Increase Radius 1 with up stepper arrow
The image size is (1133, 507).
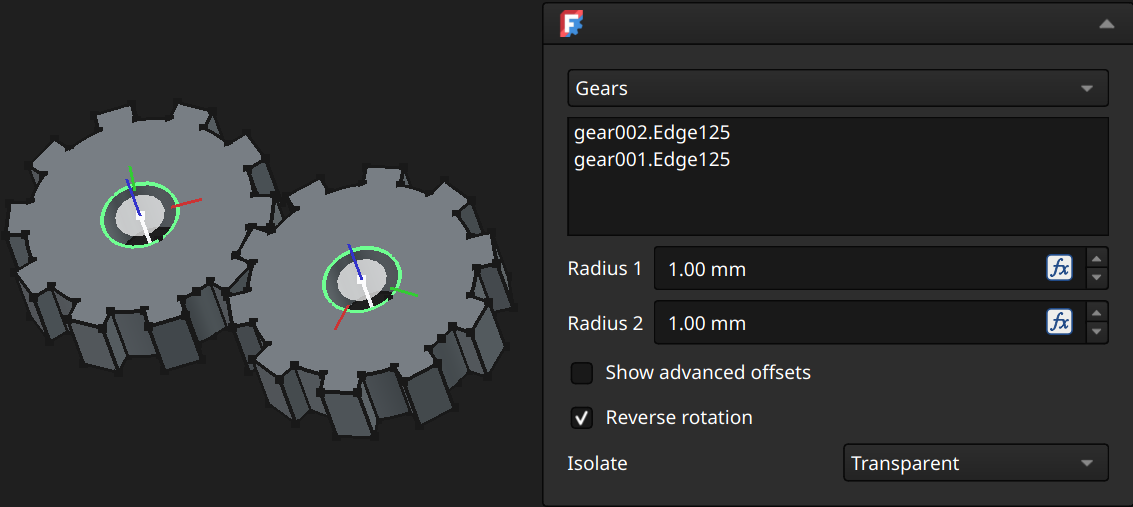pyautogui.click(x=1097, y=259)
